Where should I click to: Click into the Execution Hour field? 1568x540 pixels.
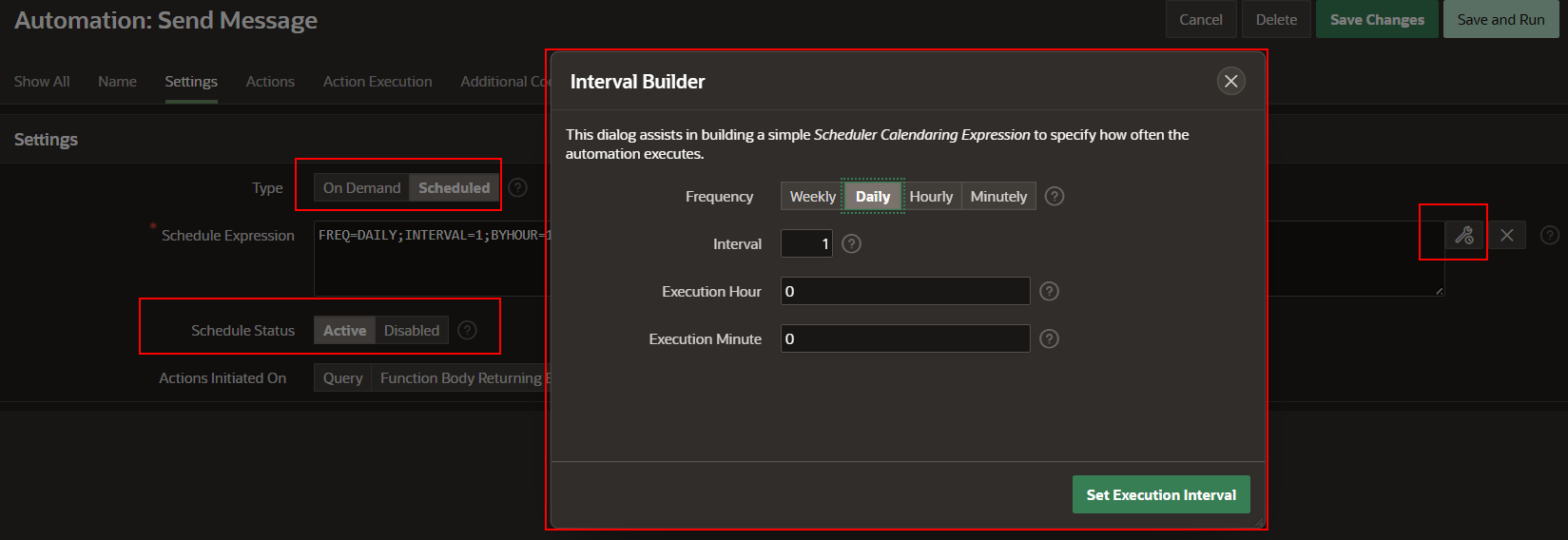[904, 292]
